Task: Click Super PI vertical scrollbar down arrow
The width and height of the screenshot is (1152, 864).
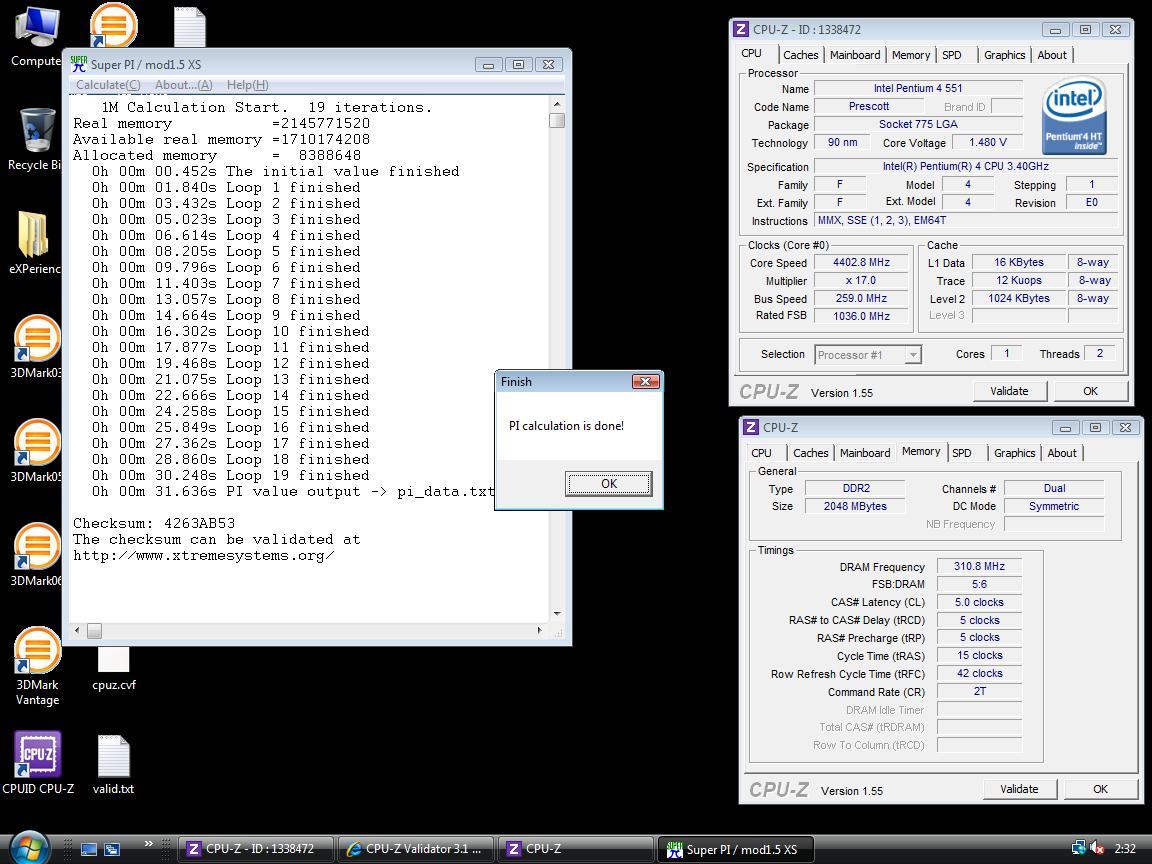Action: [557, 613]
